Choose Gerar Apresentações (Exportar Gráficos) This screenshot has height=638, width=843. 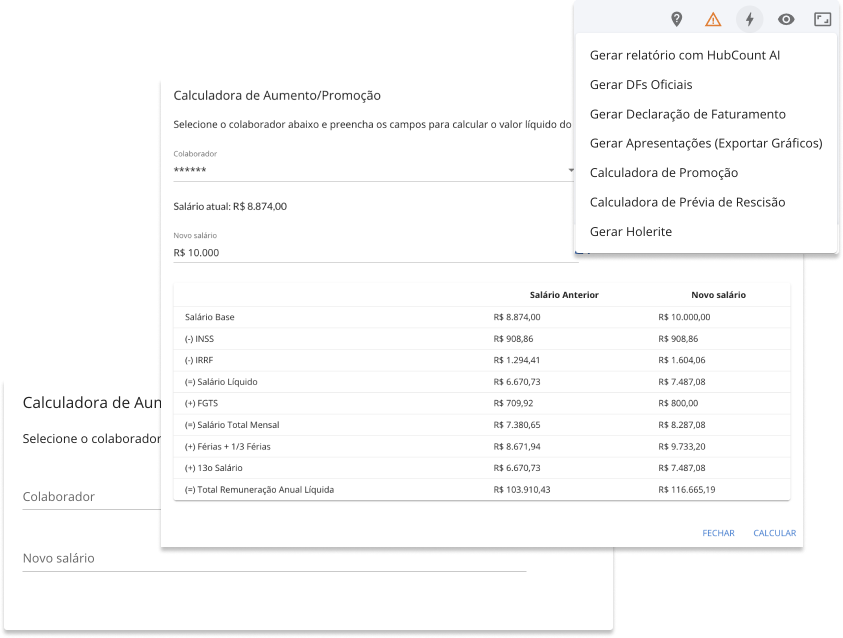(706, 144)
